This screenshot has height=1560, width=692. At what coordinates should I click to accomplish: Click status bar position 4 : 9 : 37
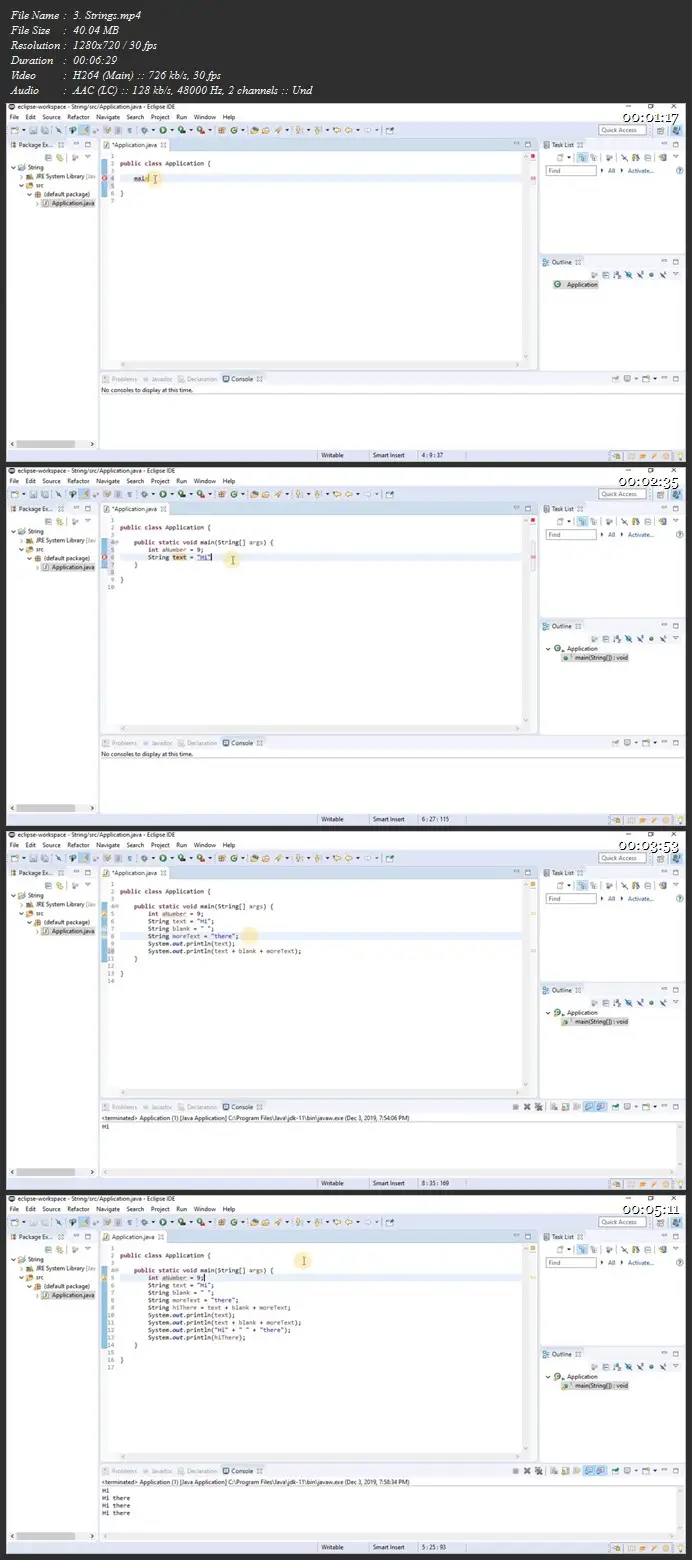point(433,455)
